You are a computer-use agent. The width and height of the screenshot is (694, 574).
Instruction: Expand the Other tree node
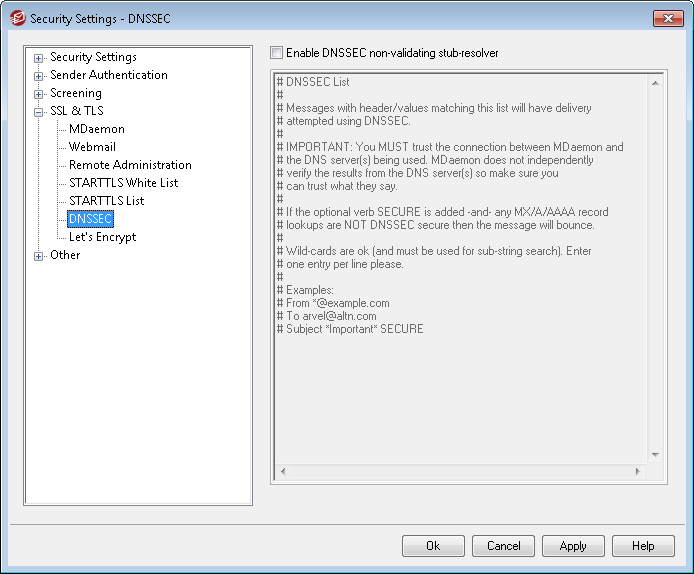(x=39, y=256)
